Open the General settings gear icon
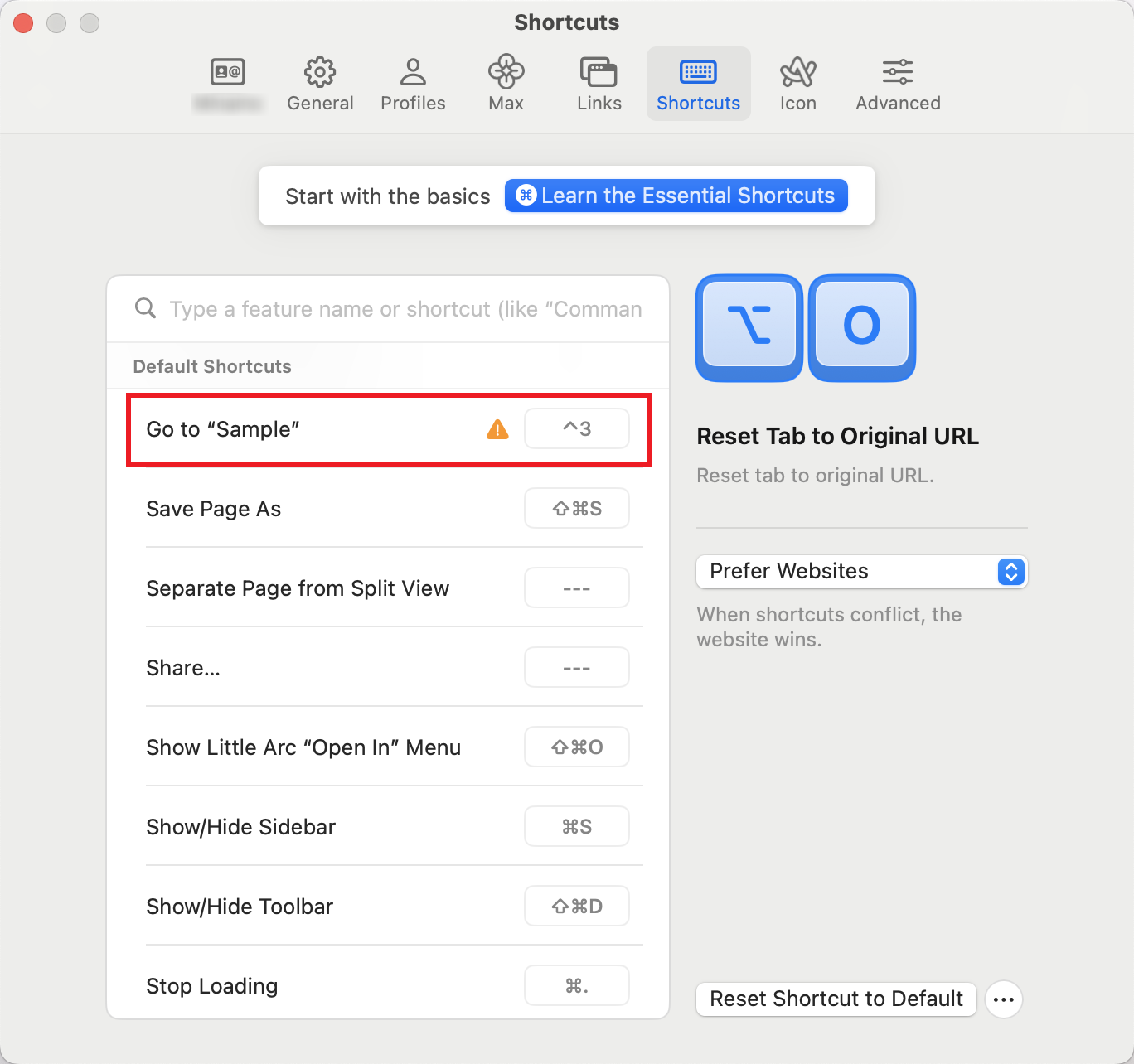Image resolution: width=1134 pixels, height=1064 pixels. coord(320,73)
